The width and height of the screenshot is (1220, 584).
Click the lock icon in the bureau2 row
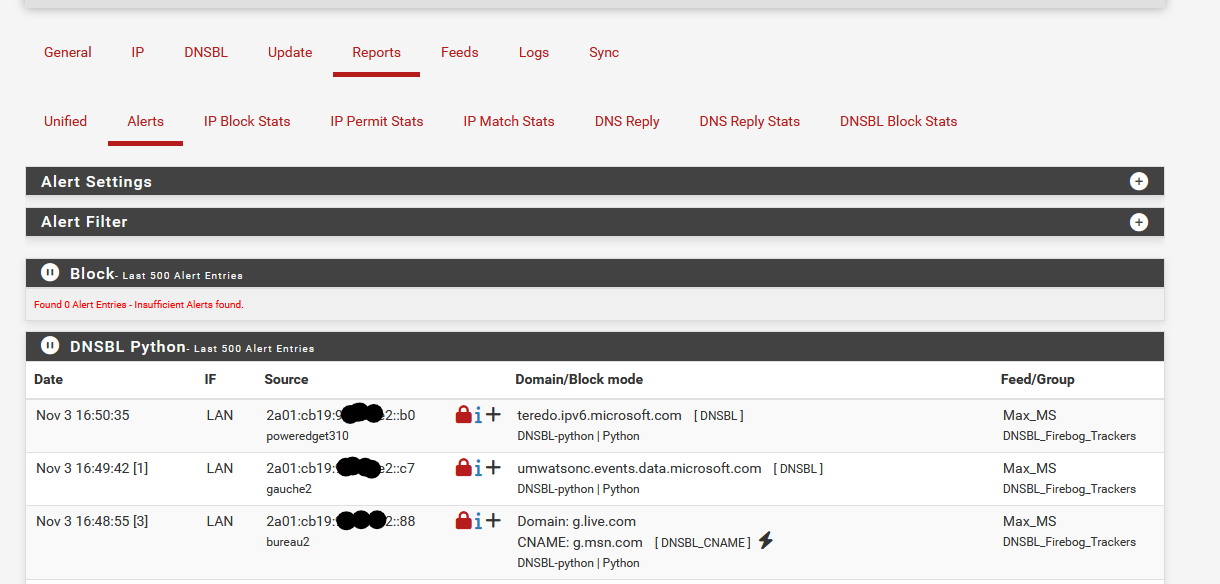[x=463, y=520]
